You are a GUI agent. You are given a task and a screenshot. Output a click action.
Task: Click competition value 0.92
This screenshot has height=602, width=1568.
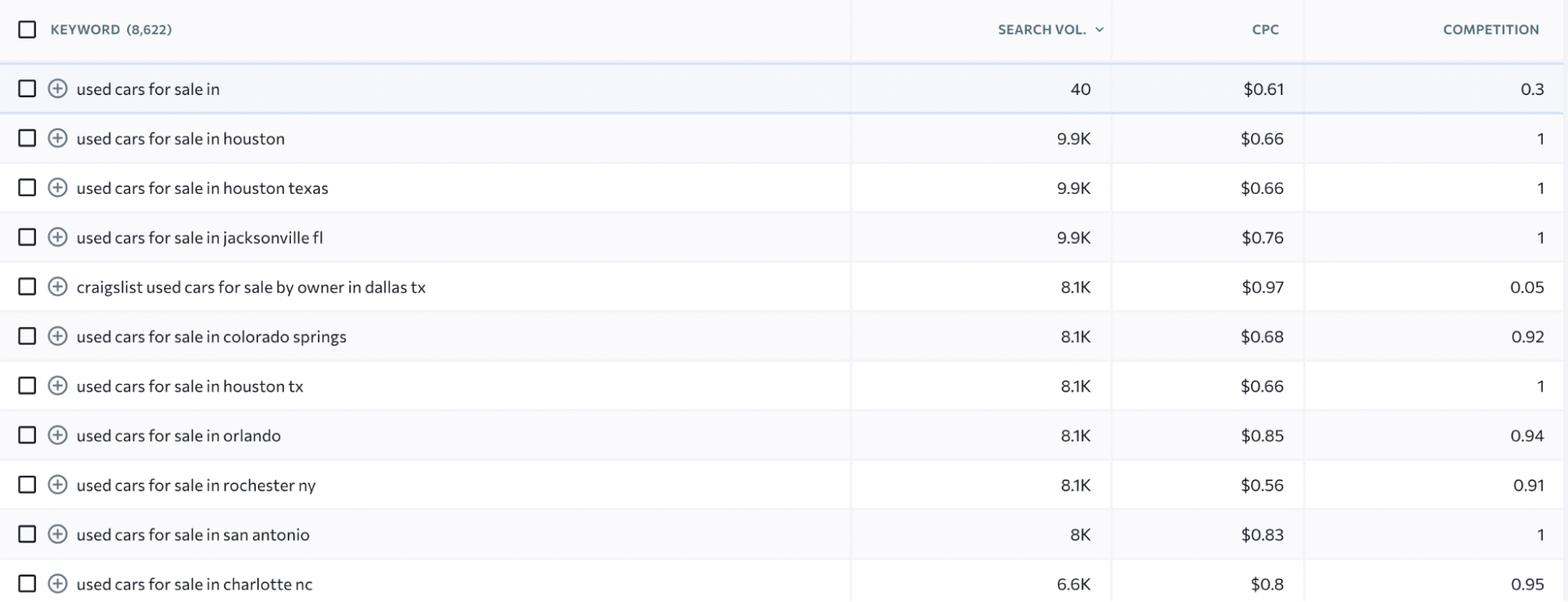point(1527,337)
